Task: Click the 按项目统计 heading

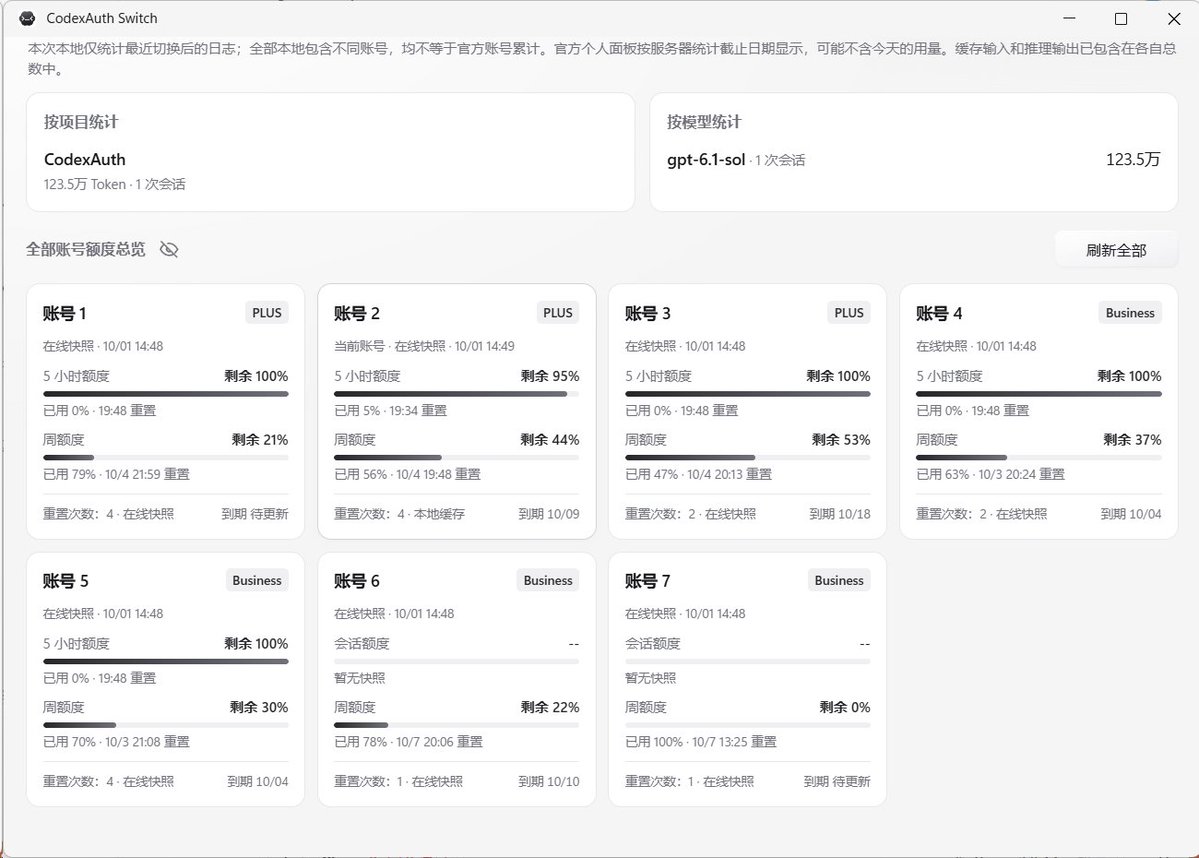Action: pyautogui.click(x=81, y=122)
